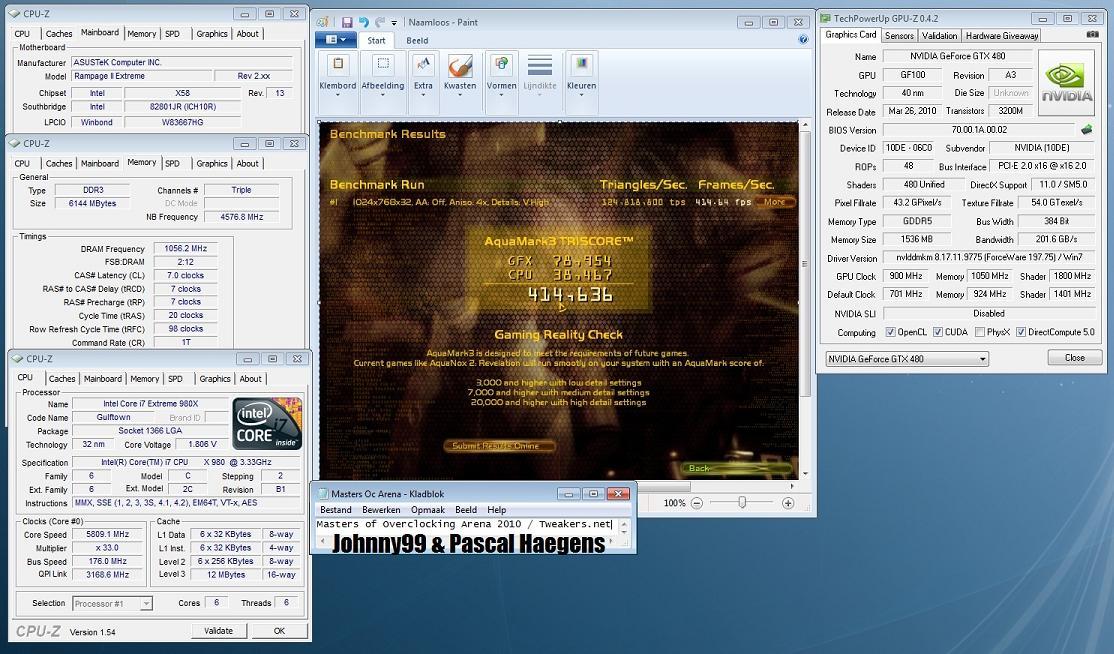This screenshot has height=654, width=1114.
Task: Open Caches tab in bottom CPU-Z window
Action: 62,379
